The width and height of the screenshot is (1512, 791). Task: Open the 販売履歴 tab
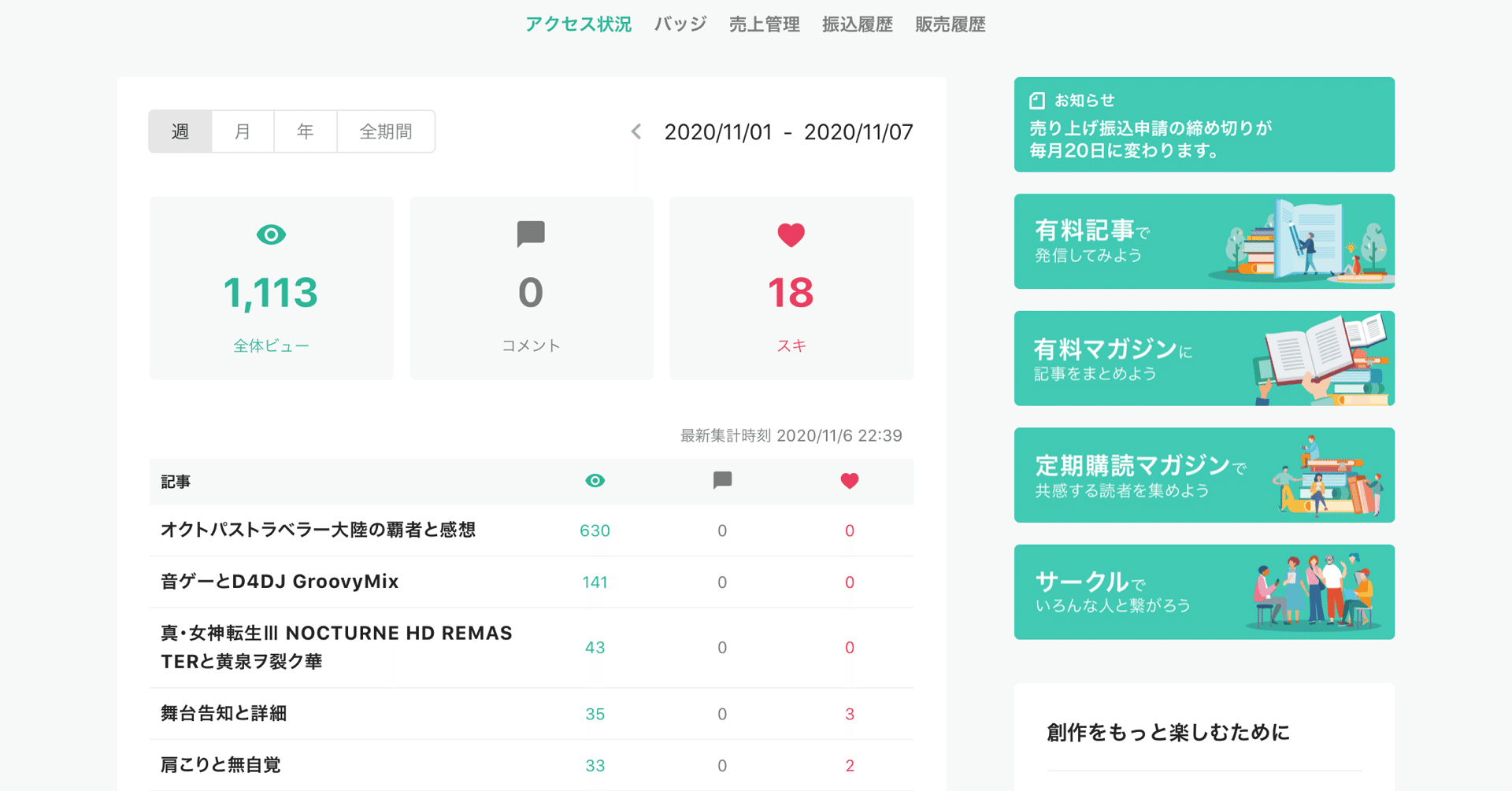coord(950,24)
